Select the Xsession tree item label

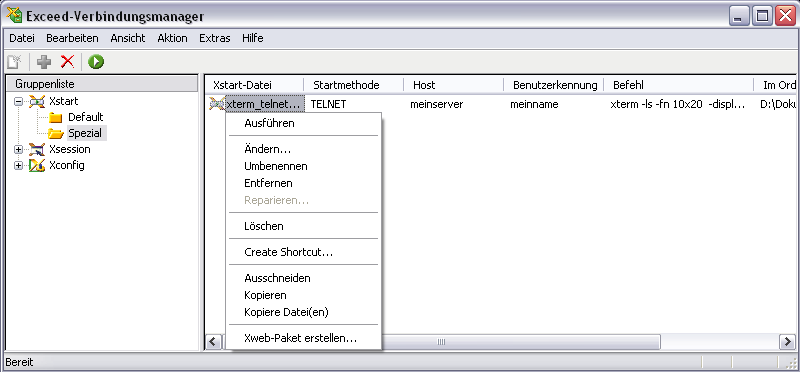(70, 149)
